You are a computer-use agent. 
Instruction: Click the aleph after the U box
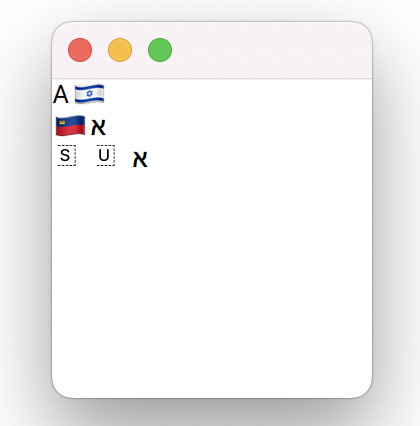[x=140, y=159]
